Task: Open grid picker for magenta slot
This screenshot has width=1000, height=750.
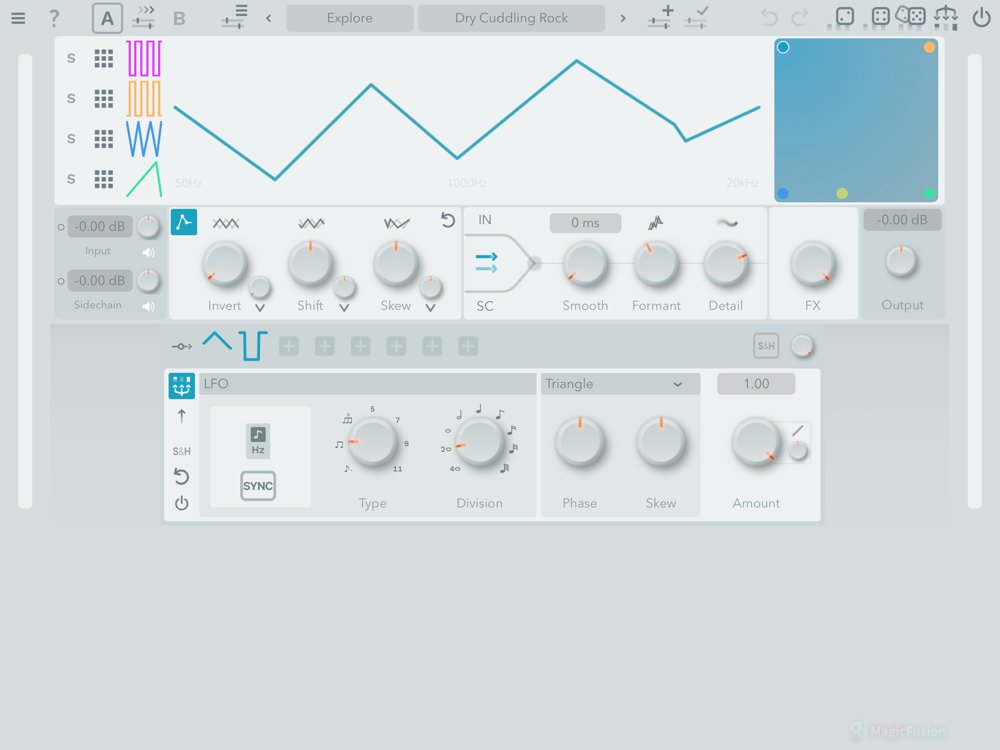Action: click(104, 59)
